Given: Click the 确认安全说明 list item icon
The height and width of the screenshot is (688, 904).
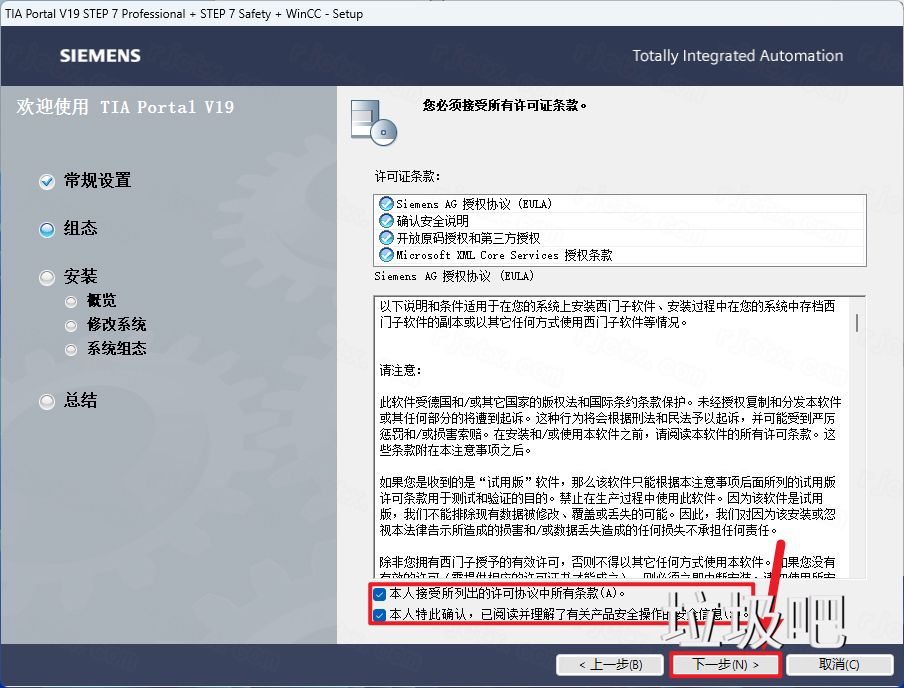Looking at the screenshot, I should coord(384,220).
